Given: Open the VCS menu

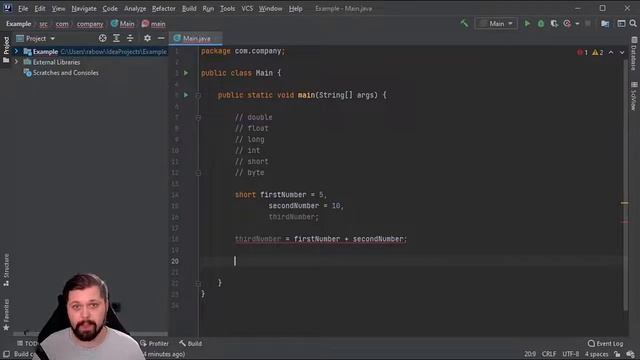Looking at the screenshot, I should 247,8.
